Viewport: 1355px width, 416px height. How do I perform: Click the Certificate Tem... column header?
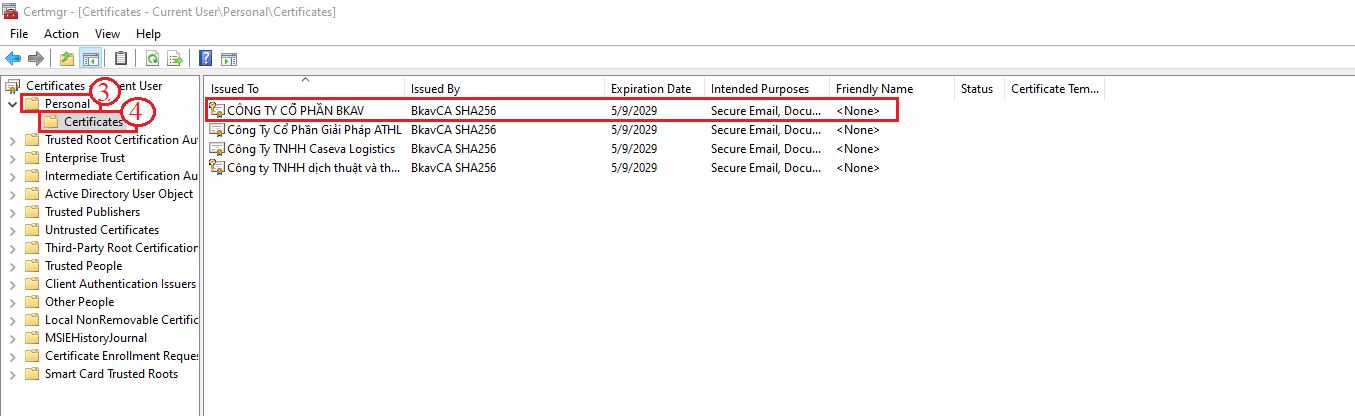pyautogui.click(x=1055, y=89)
